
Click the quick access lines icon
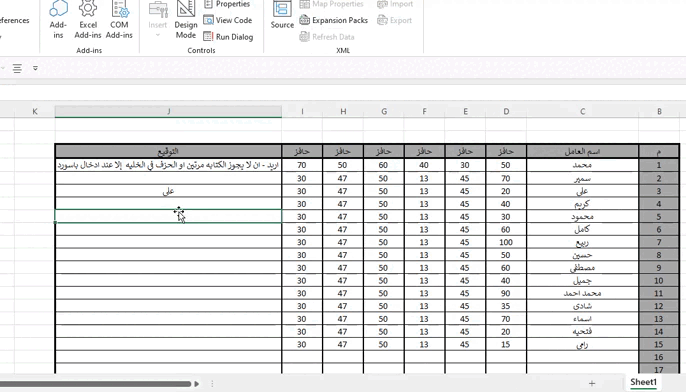click(17, 69)
